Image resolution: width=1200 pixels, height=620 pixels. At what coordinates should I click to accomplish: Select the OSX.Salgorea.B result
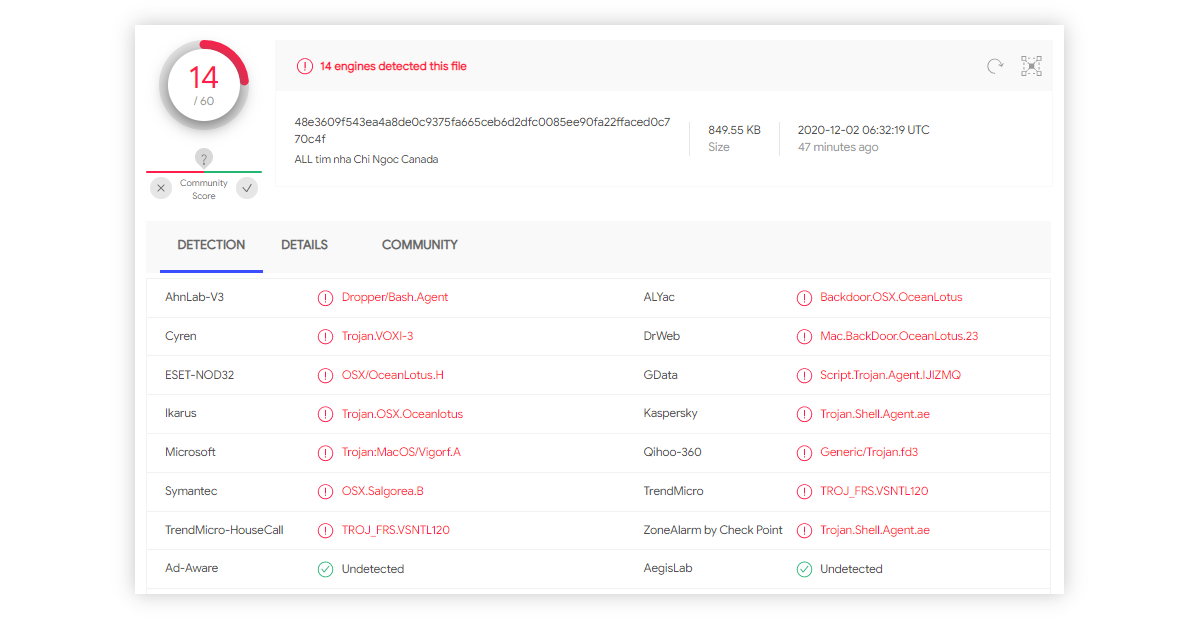click(x=383, y=491)
